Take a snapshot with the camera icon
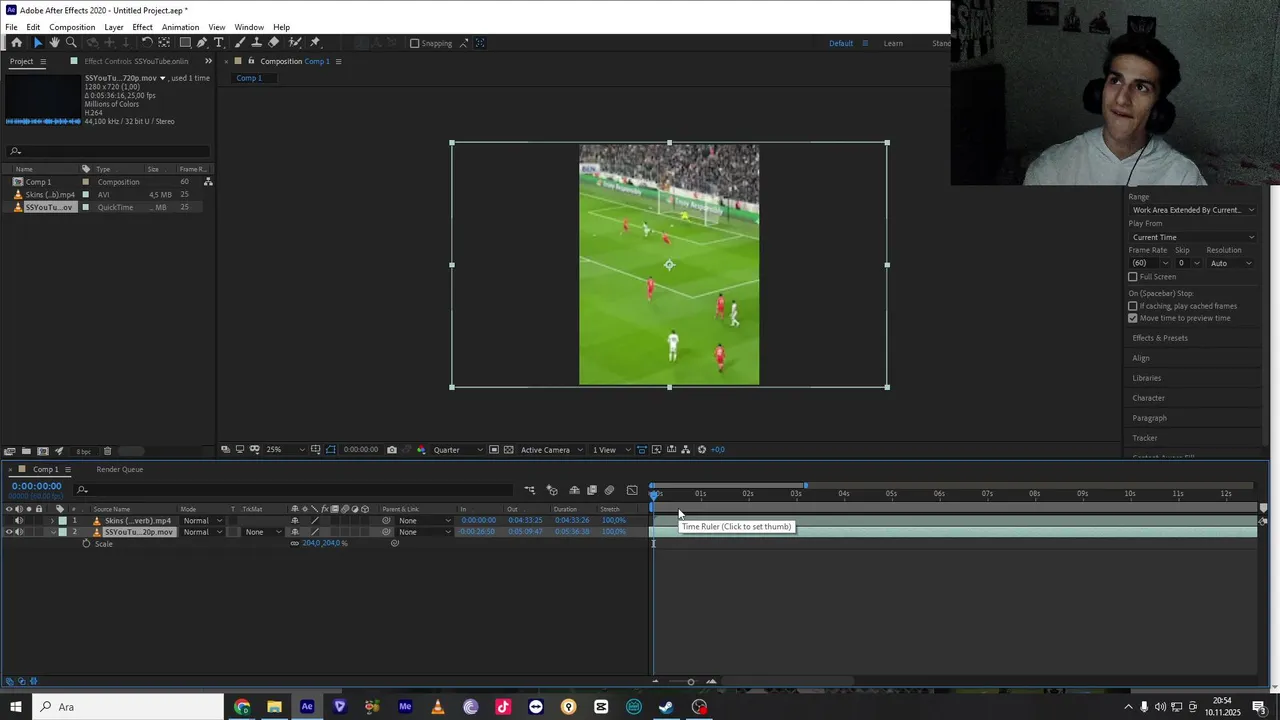This screenshot has width=1280, height=720. (x=392, y=450)
